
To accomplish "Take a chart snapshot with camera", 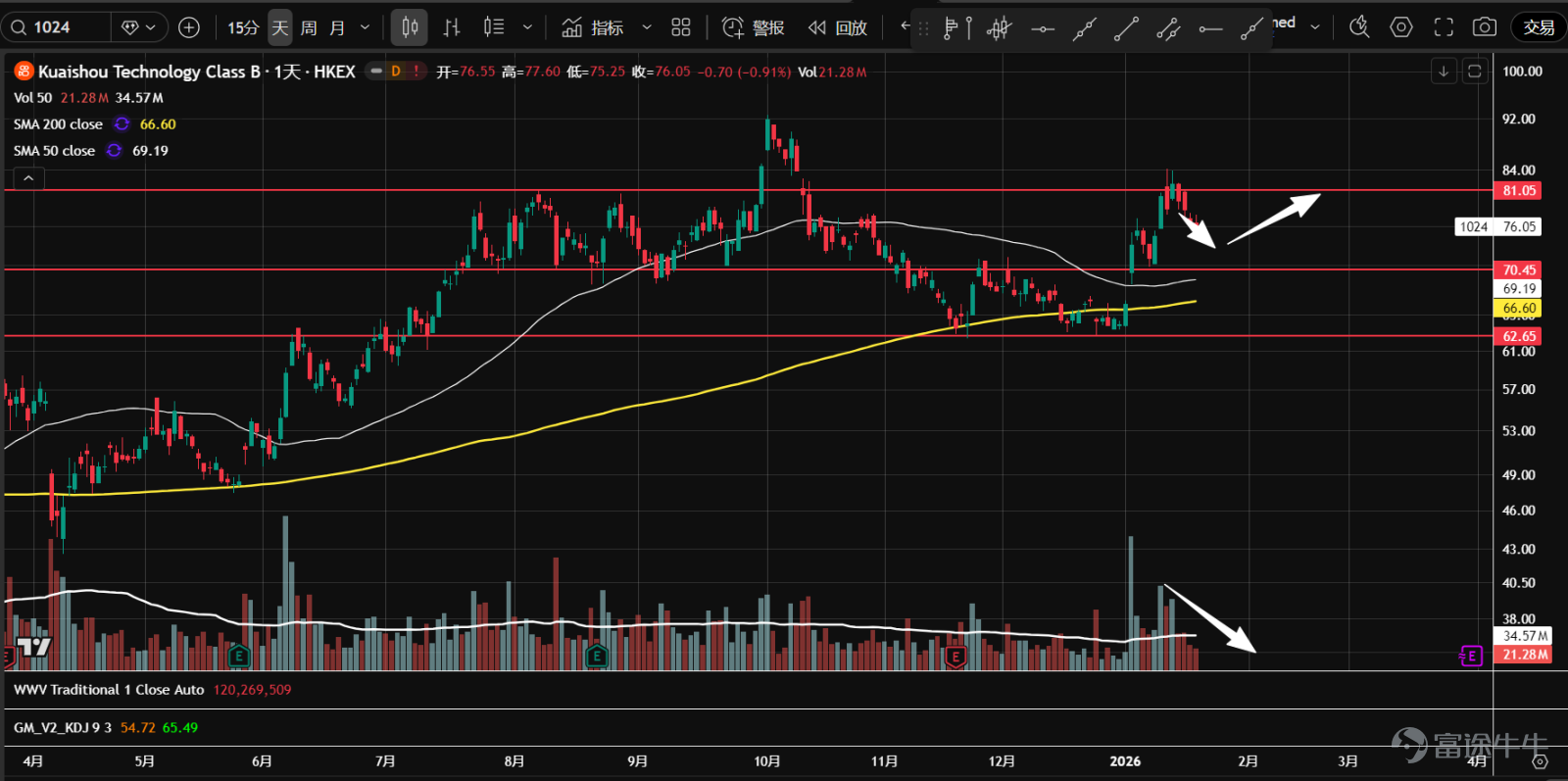I will [x=1485, y=27].
